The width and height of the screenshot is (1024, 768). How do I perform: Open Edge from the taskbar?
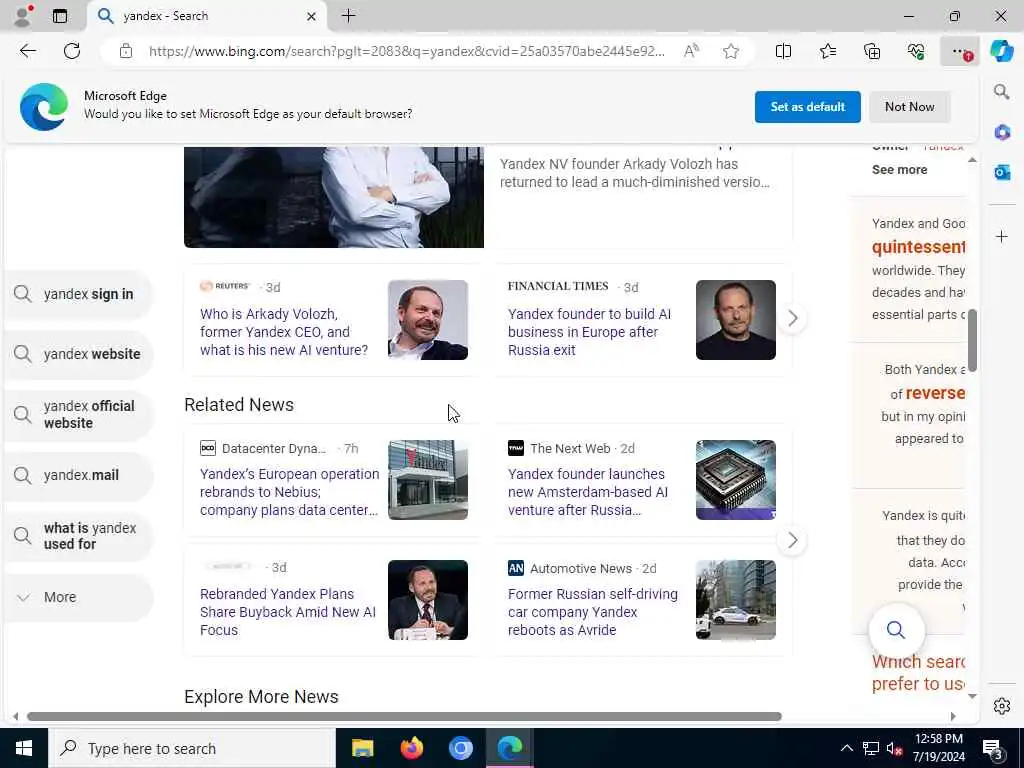coord(510,748)
